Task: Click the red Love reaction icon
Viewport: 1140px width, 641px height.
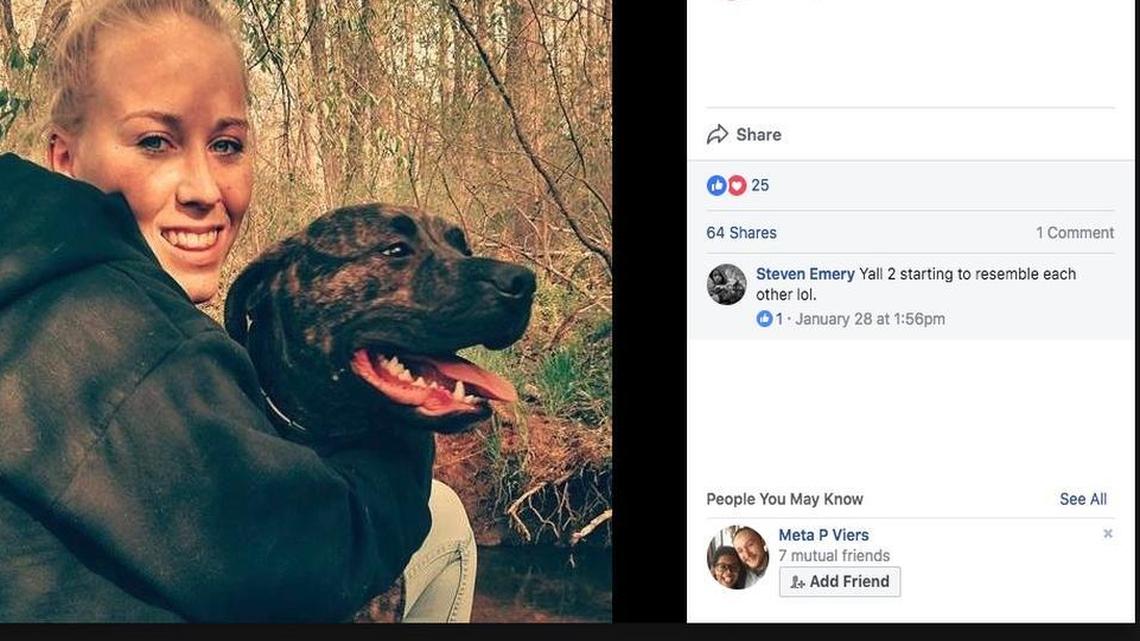Action: [x=736, y=185]
